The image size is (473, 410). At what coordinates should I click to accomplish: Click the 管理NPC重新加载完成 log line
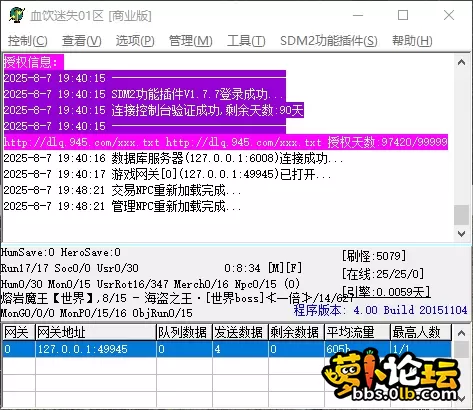click(122, 206)
